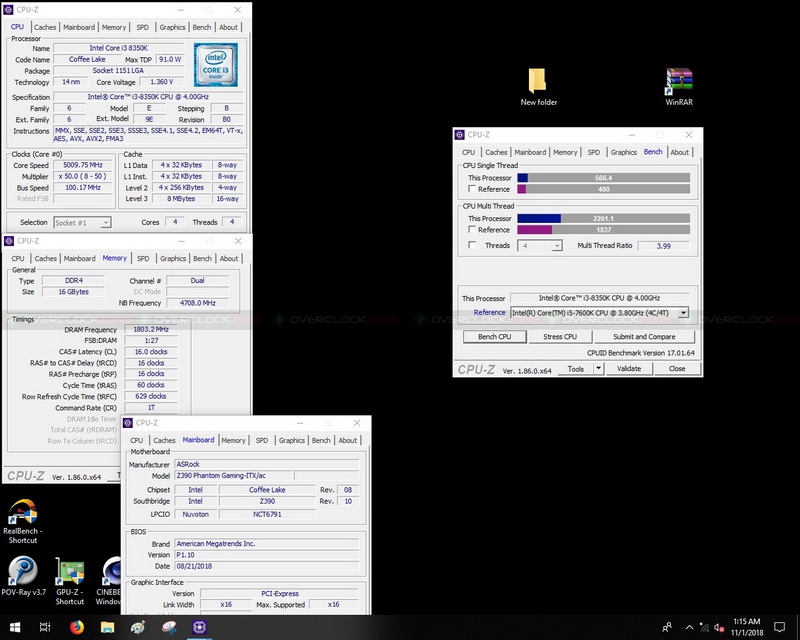Select the SPD tab in the Memory window
Screen dimensions: 800x640
point(143,259)
